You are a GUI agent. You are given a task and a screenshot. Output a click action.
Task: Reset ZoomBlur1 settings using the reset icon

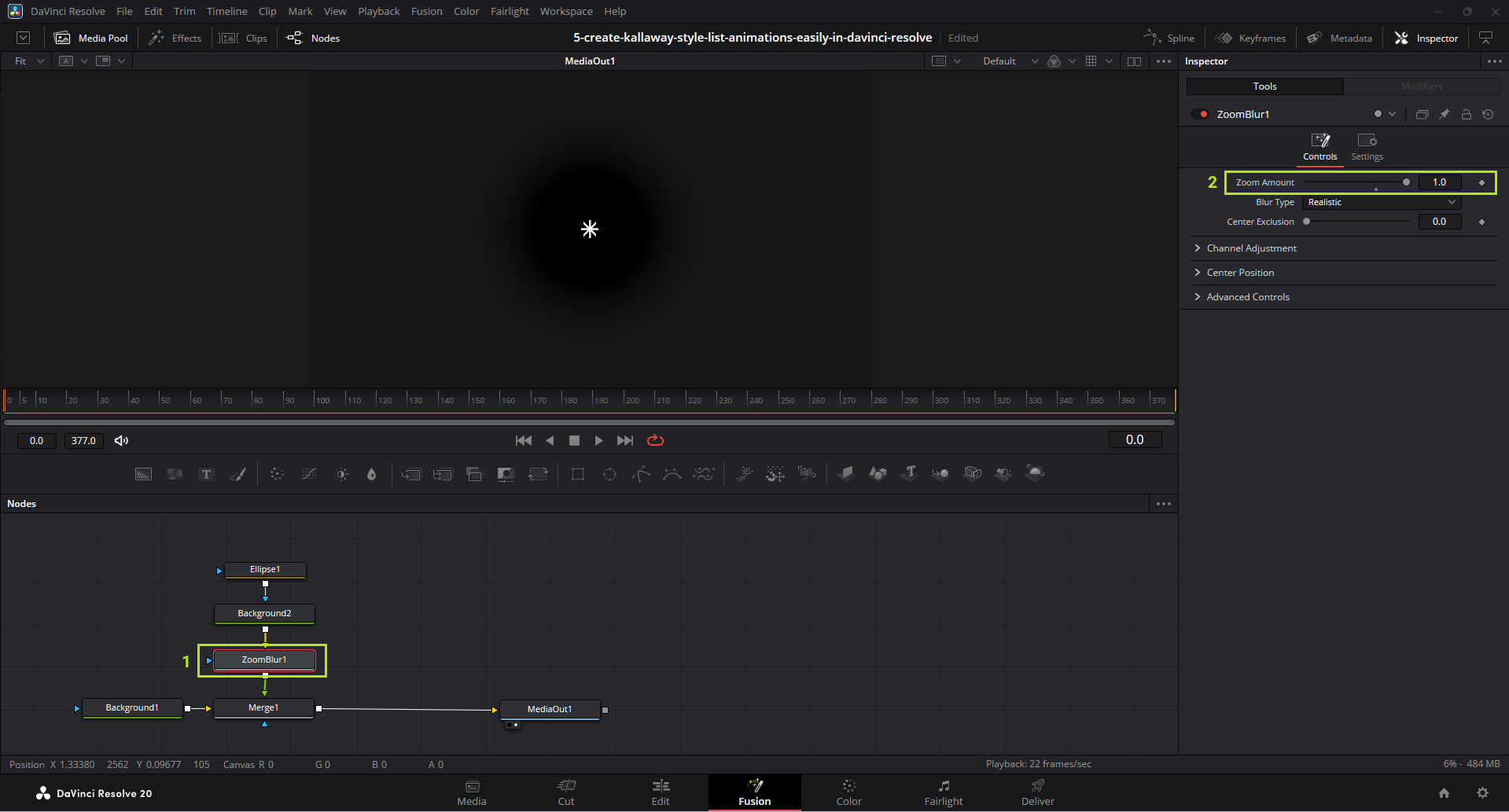pos(1488,115)
